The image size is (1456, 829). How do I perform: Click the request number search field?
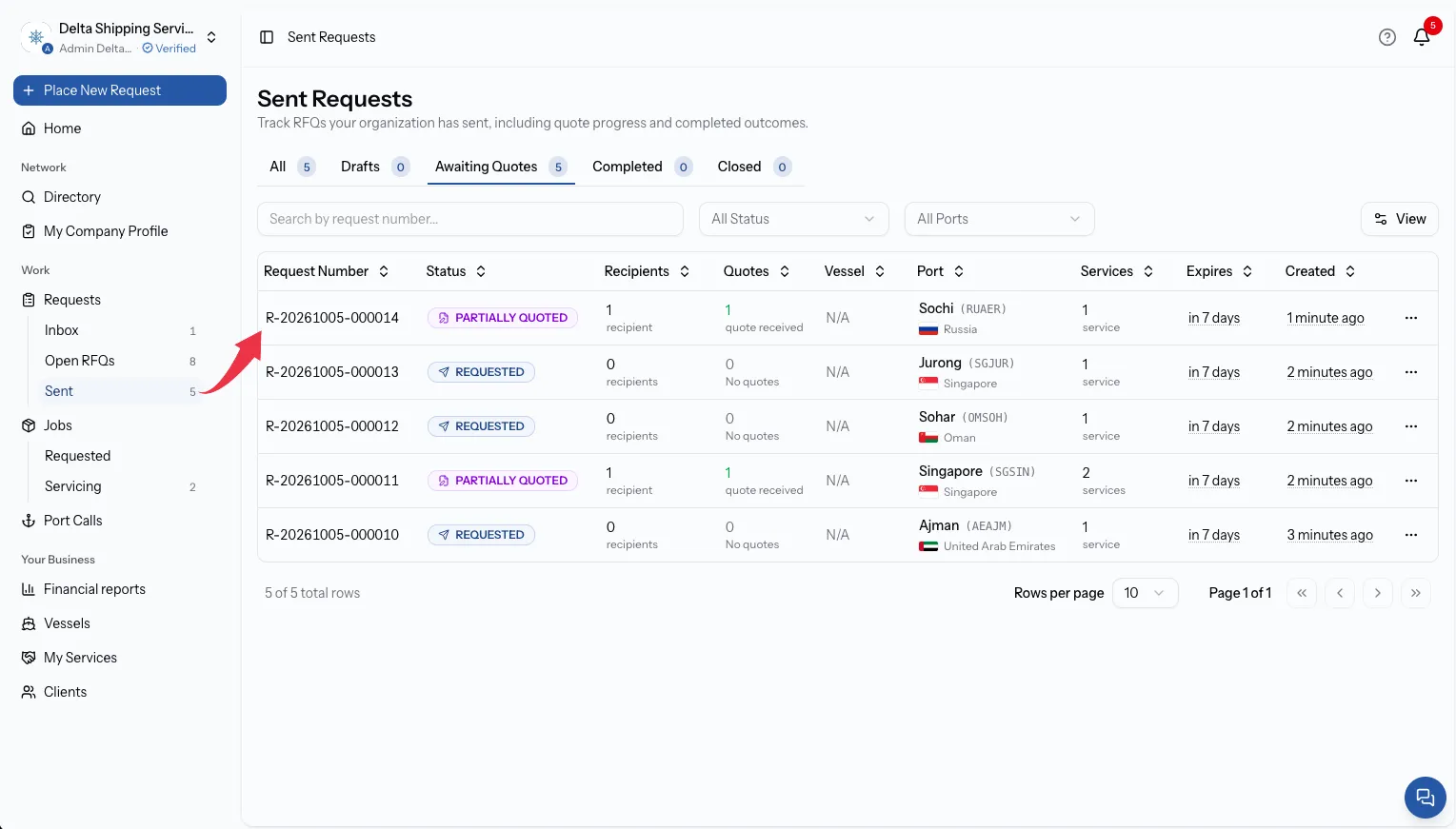[x=470, y=219]
